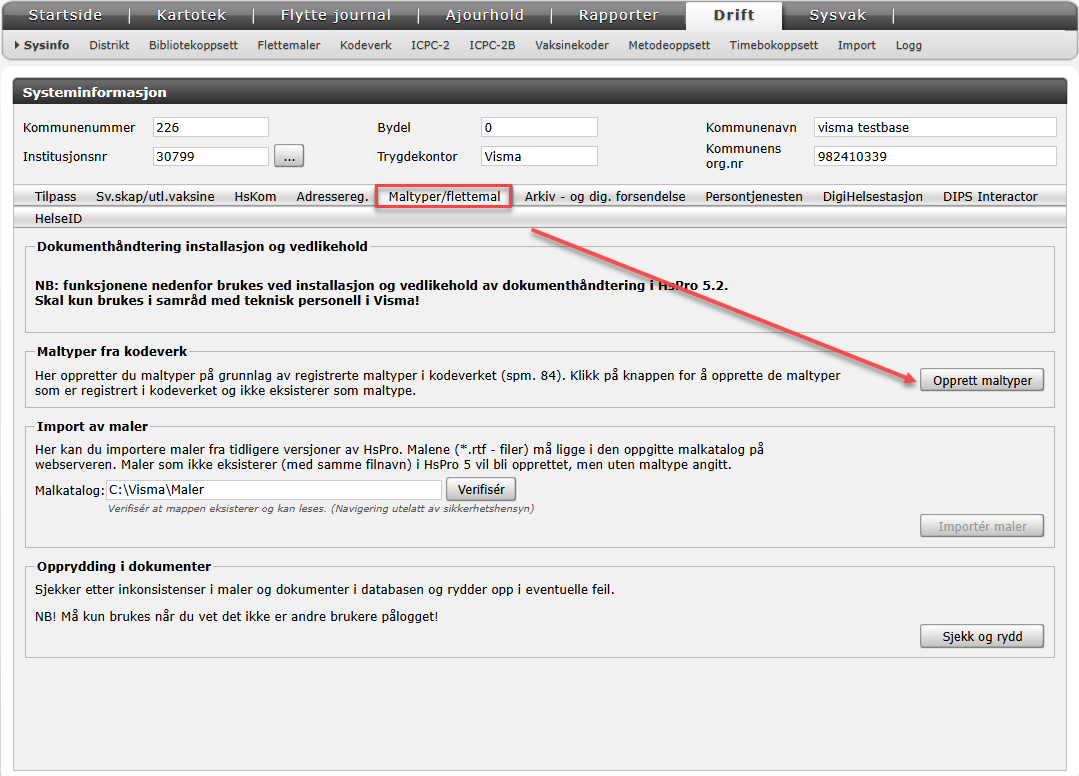Open the Vaksinekoder submenu item

(571, 45)
